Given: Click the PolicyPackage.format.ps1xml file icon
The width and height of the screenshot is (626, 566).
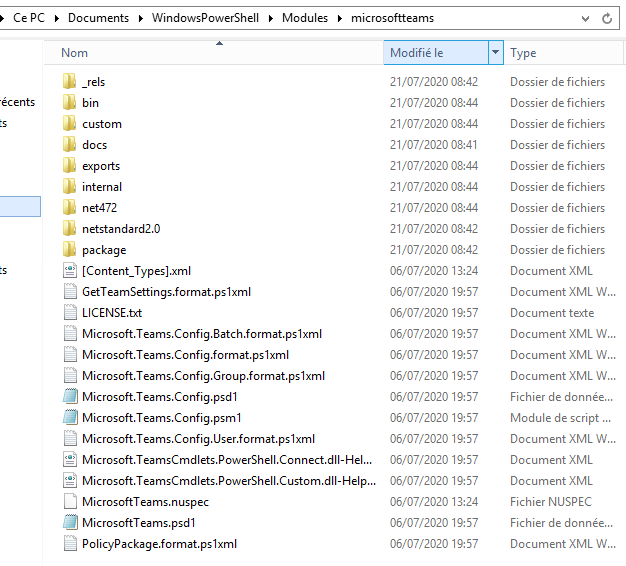Looking at the screenshot, I should tap(70, 544).
